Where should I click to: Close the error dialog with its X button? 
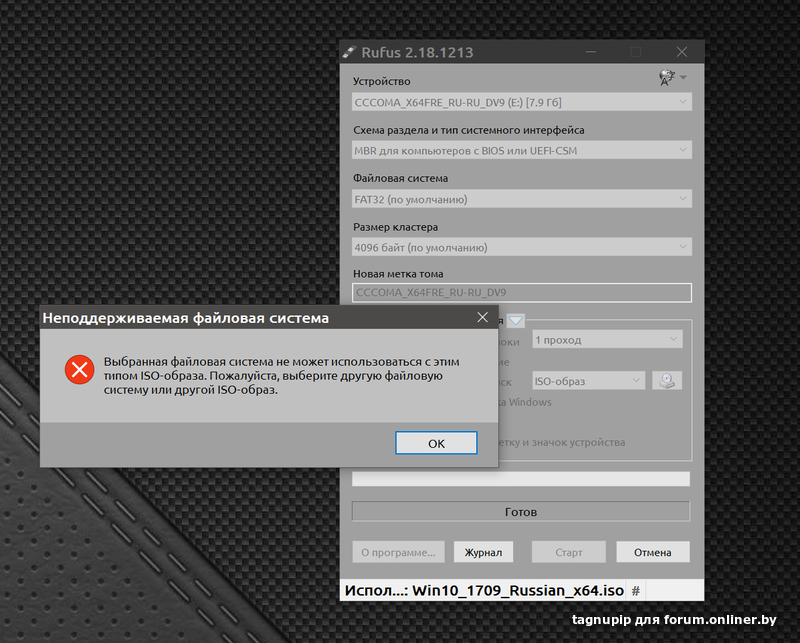[482, 317]
